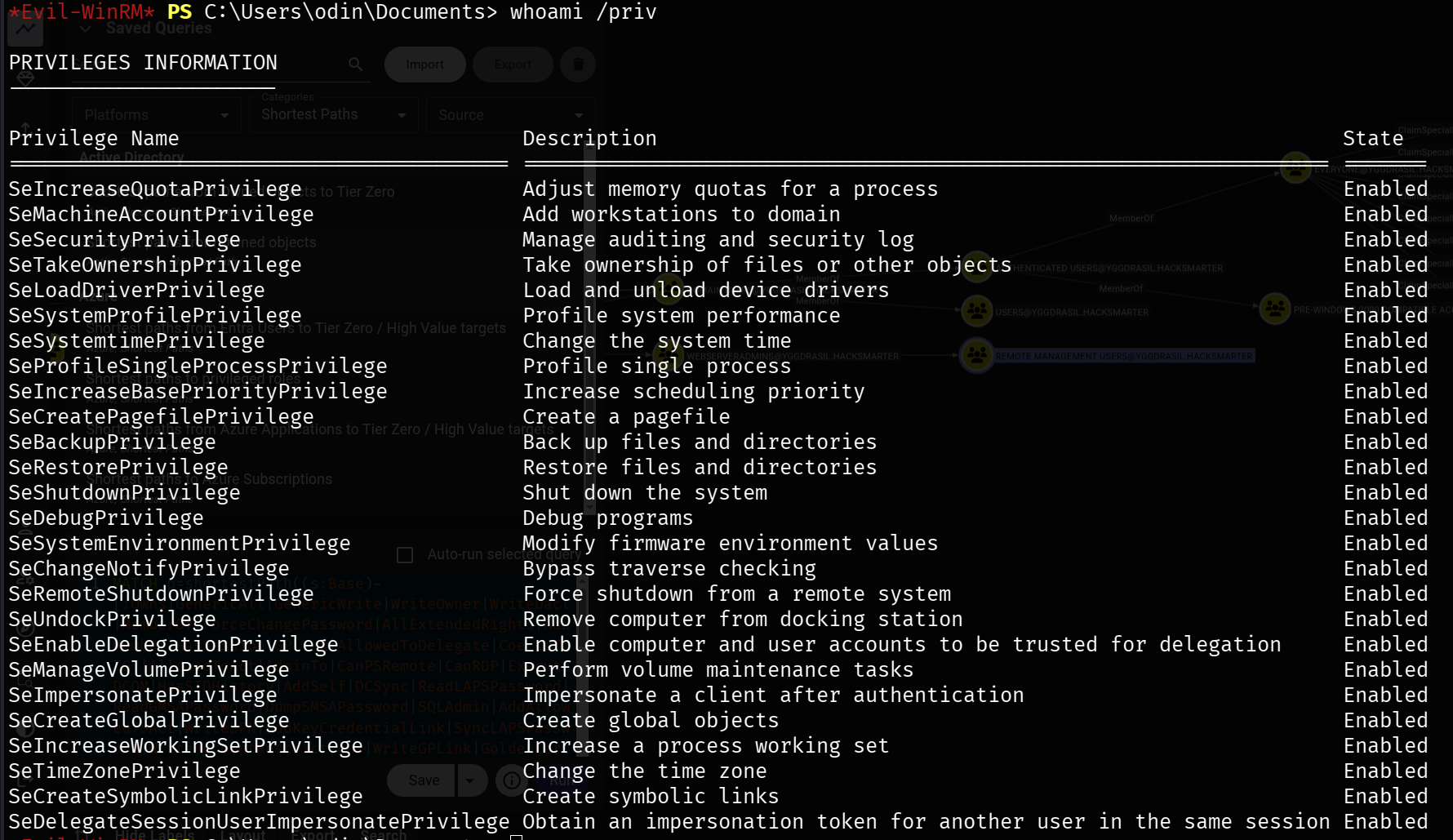Click the 'State' column header
The height and width of the screenshot is (840, 1453).
[x=1373, y=139]
